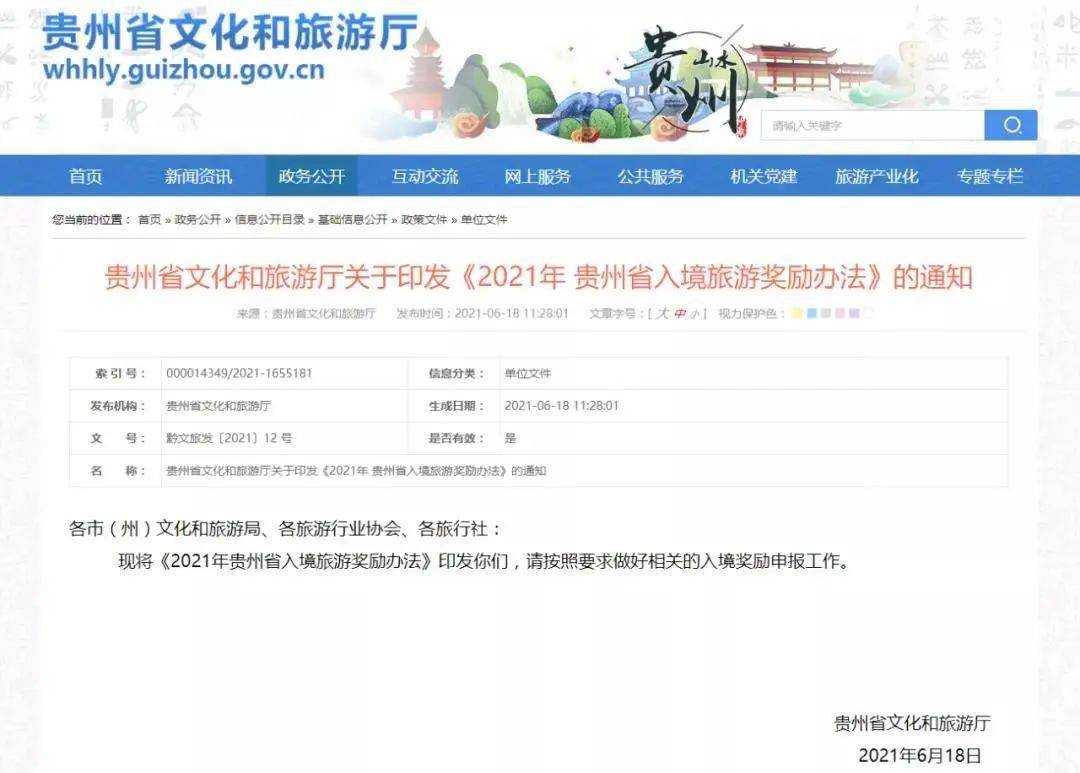
Task: Click the 政策文件 breadcrumb link
Action: pos(424,220)
